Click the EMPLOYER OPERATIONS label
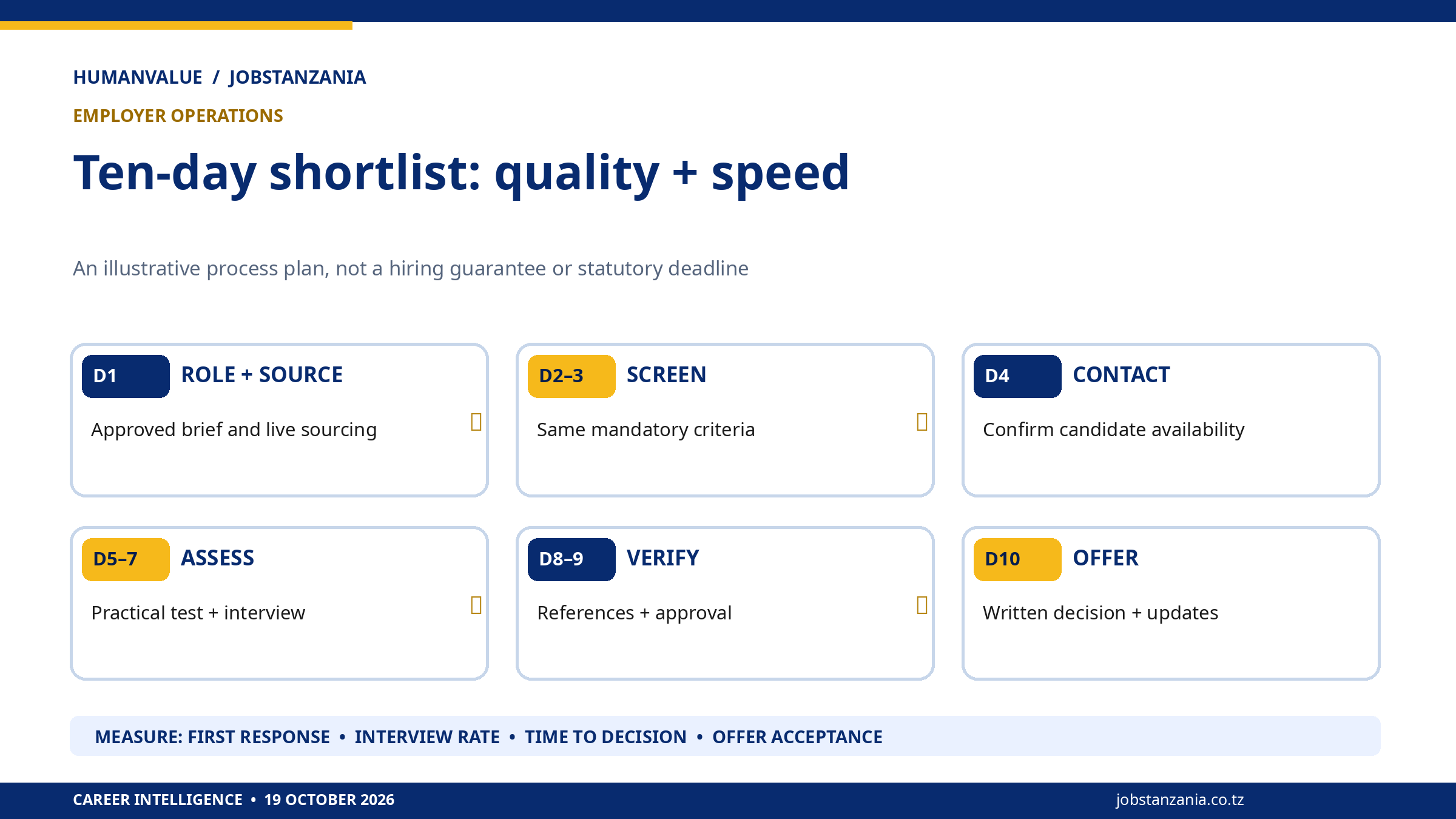Image resolution: width=1456 pixels, height=819 pixels. 178,116
